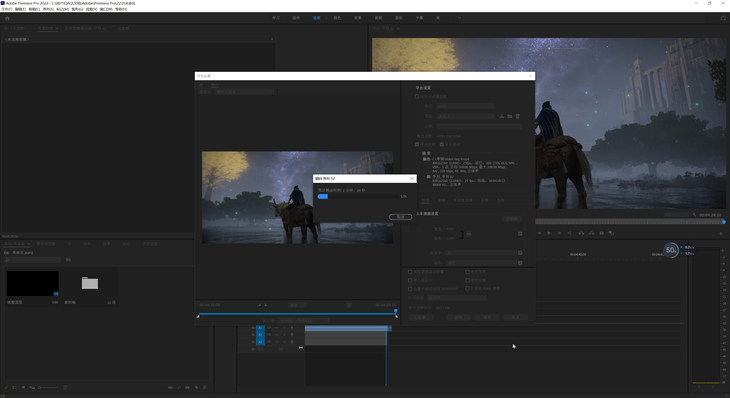Open the export preset dropdown
730x398 pixels.
tap(466, 116)
